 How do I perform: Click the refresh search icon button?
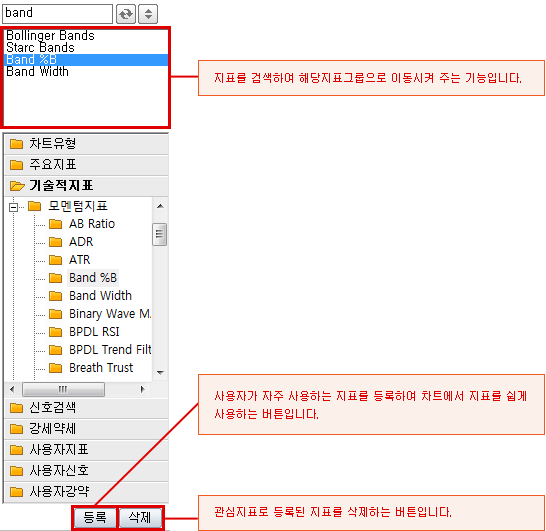[126, 14]
